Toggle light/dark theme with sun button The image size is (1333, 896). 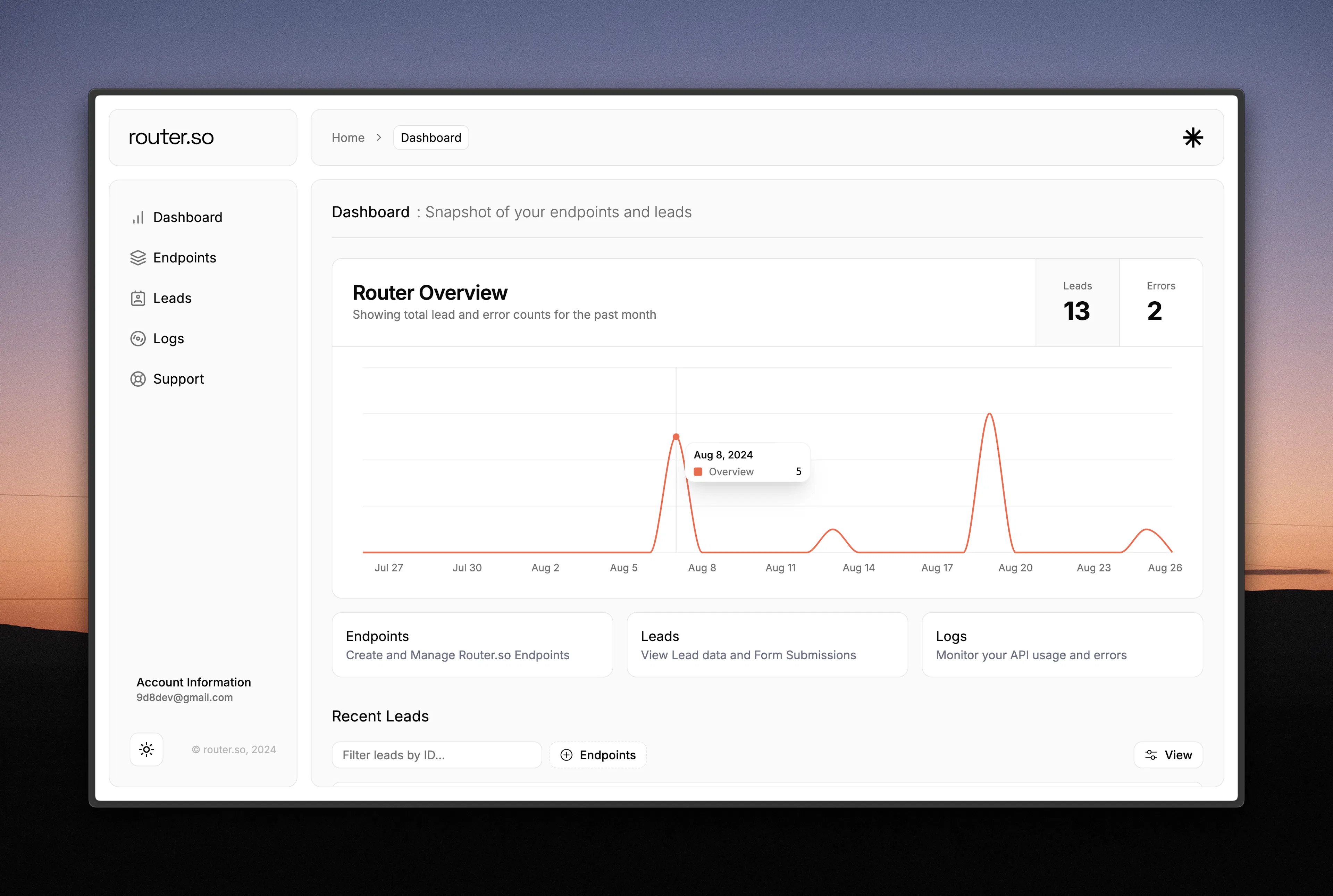tap(146, 749)
